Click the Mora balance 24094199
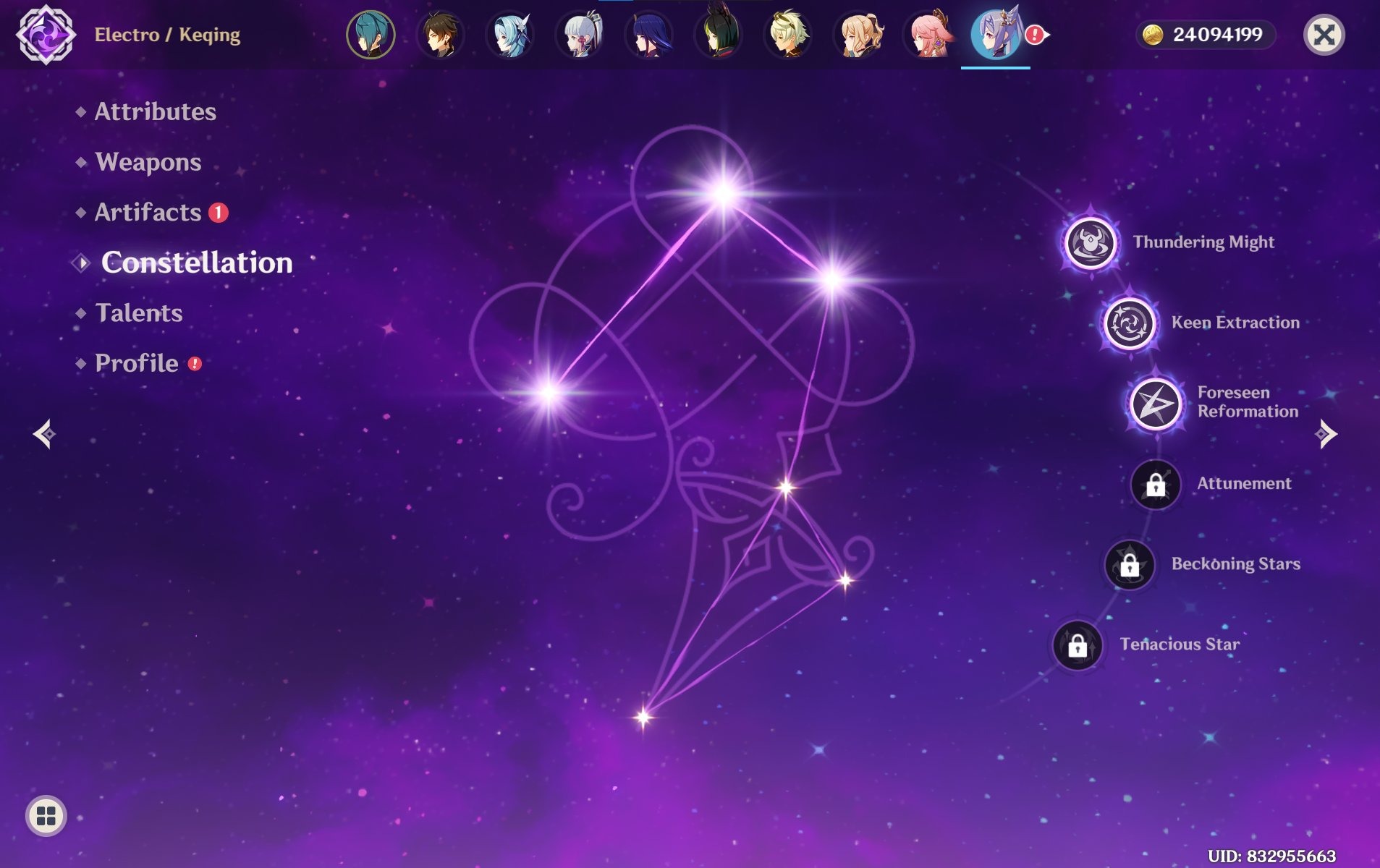This screenshot has width=1380, height=868. (x=1218, y=35)
